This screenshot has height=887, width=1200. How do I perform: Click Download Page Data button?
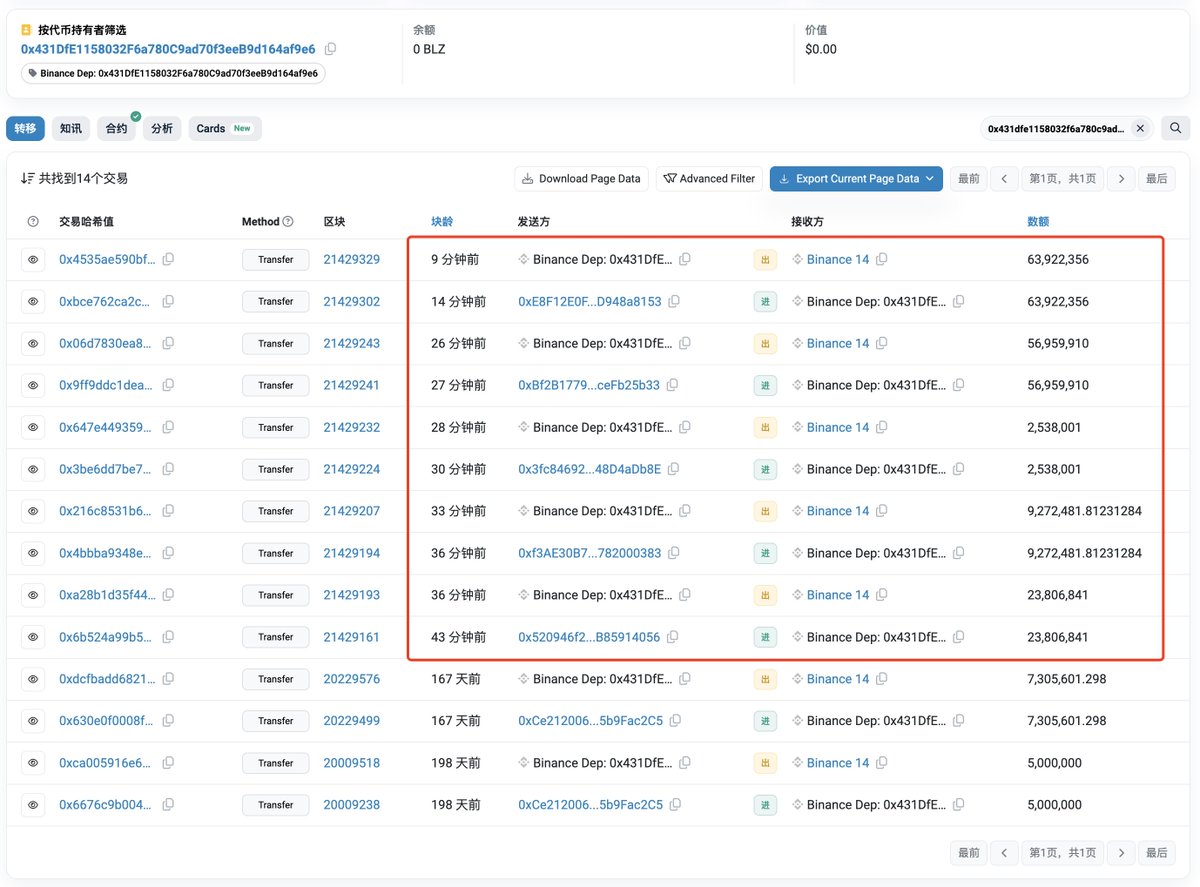[x=581, y=178]
